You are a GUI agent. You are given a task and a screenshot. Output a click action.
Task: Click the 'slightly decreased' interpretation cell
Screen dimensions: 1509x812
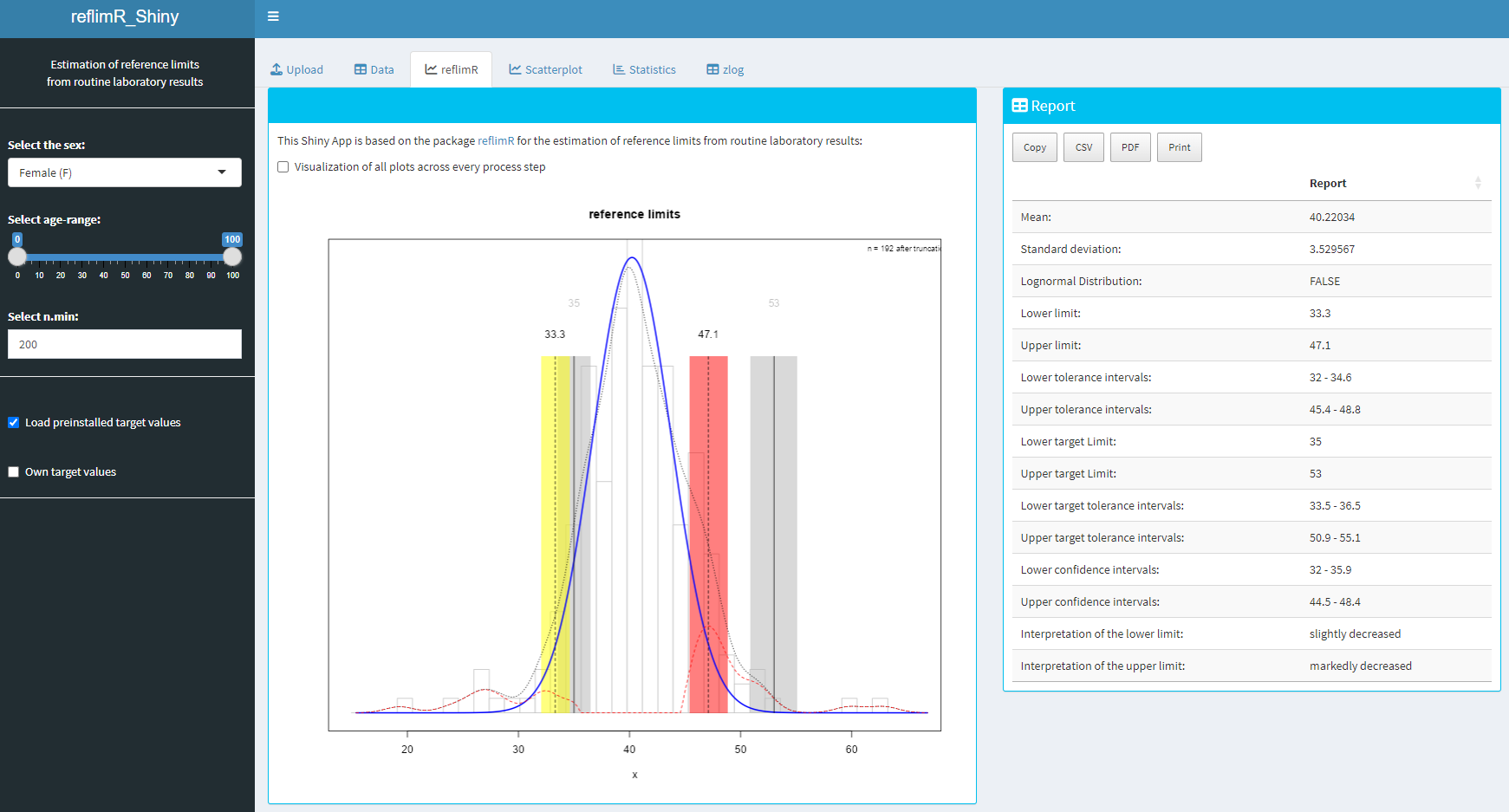pos(1355,634)
